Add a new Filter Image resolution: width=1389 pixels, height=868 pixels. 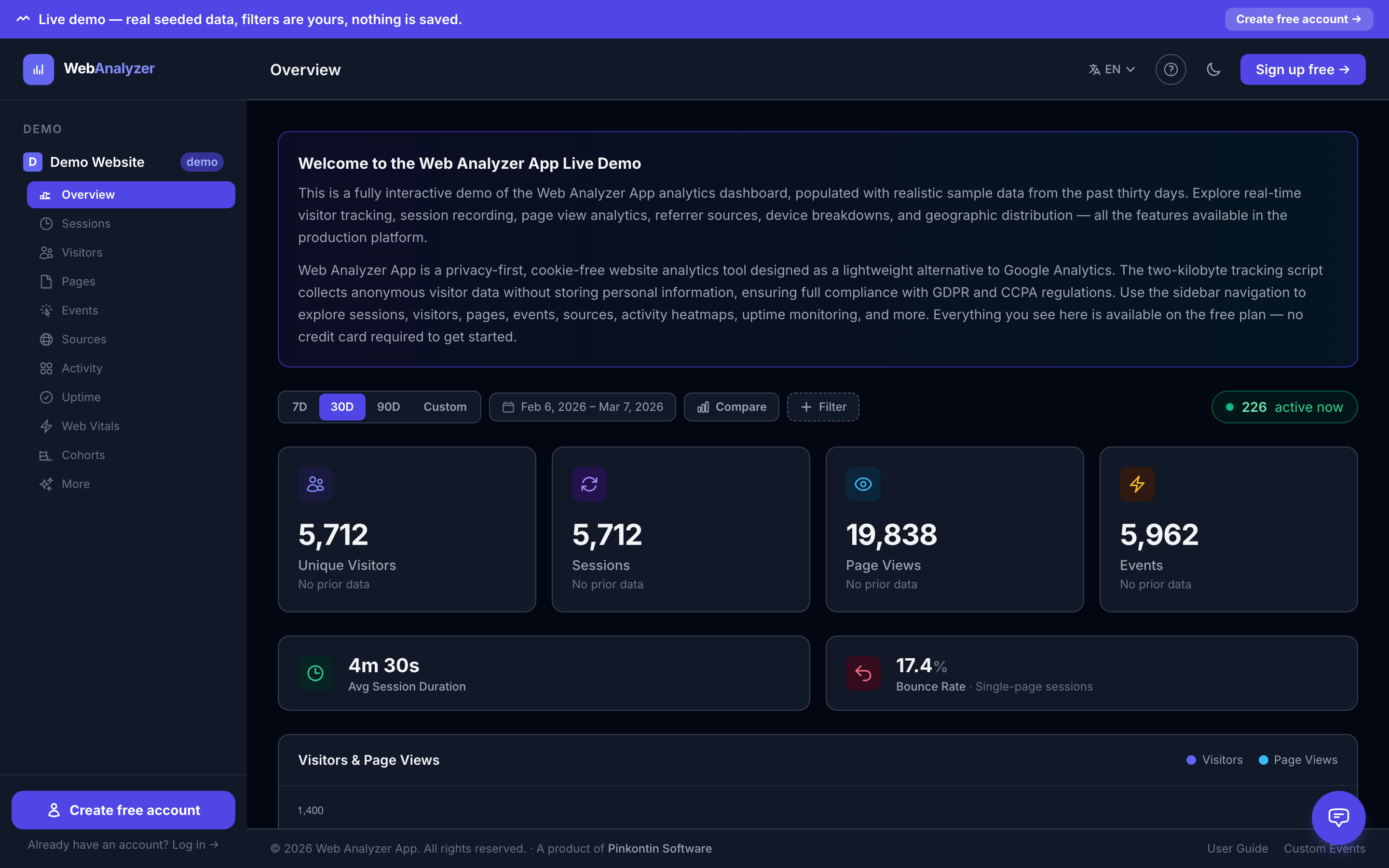coord(822,407)
